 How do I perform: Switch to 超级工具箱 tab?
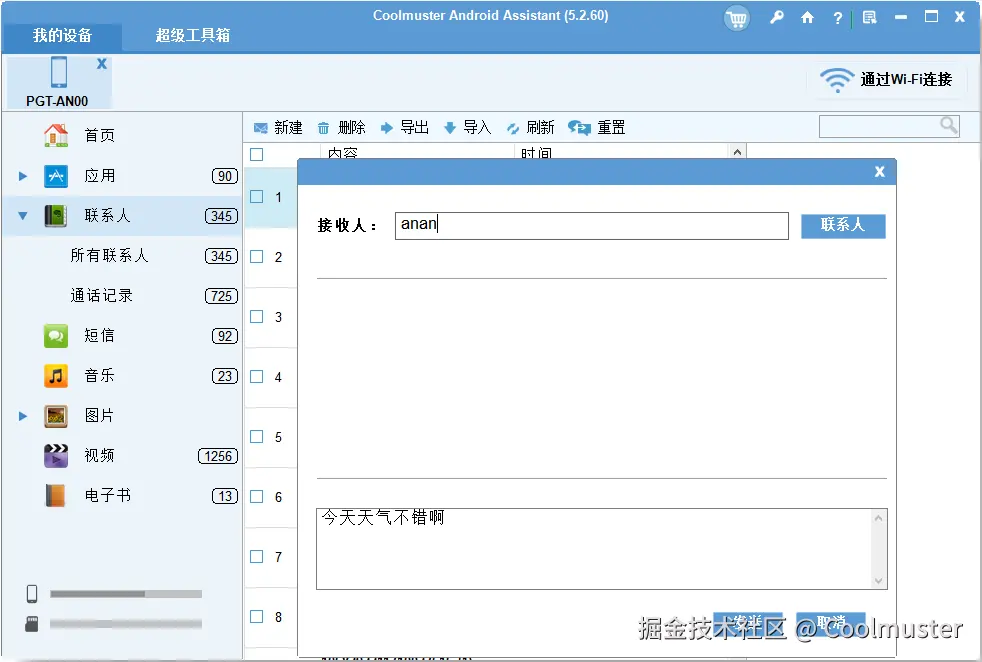pos(193,35)
